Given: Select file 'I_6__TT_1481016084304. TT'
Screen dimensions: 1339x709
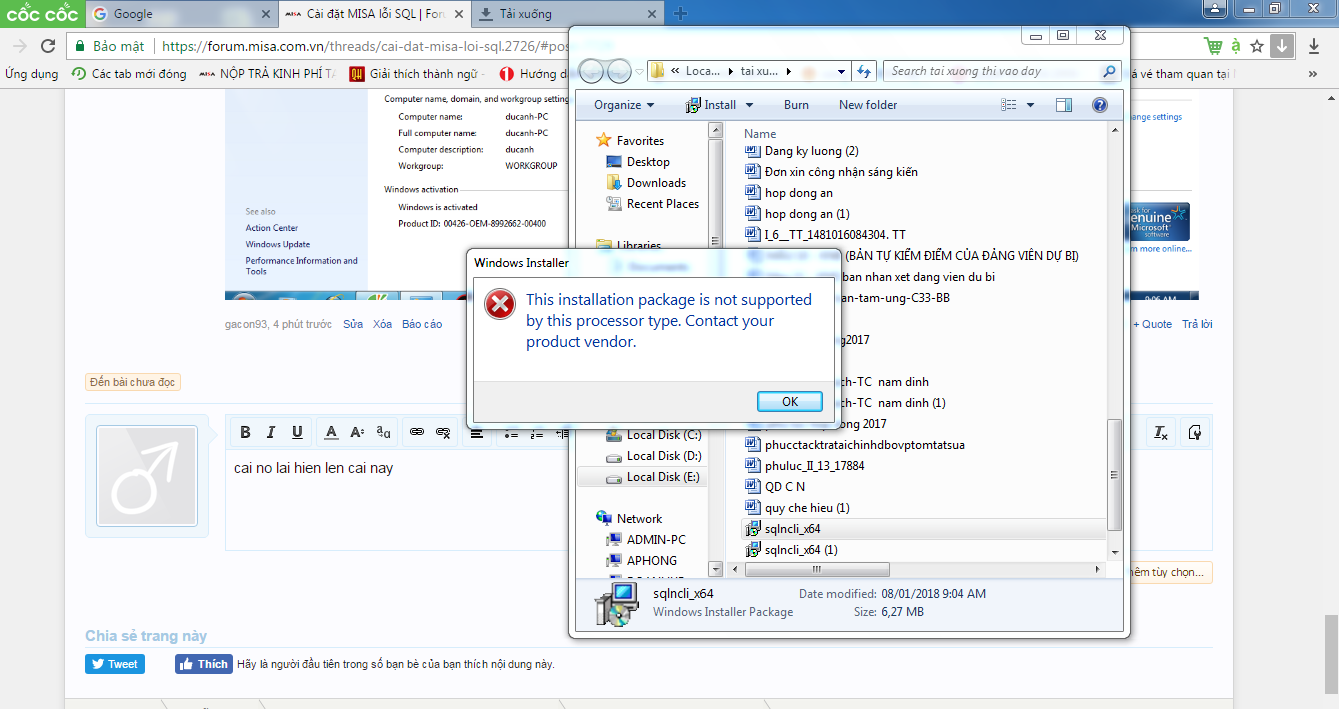Looking at the screenshot, I should (x=827, y=235).
